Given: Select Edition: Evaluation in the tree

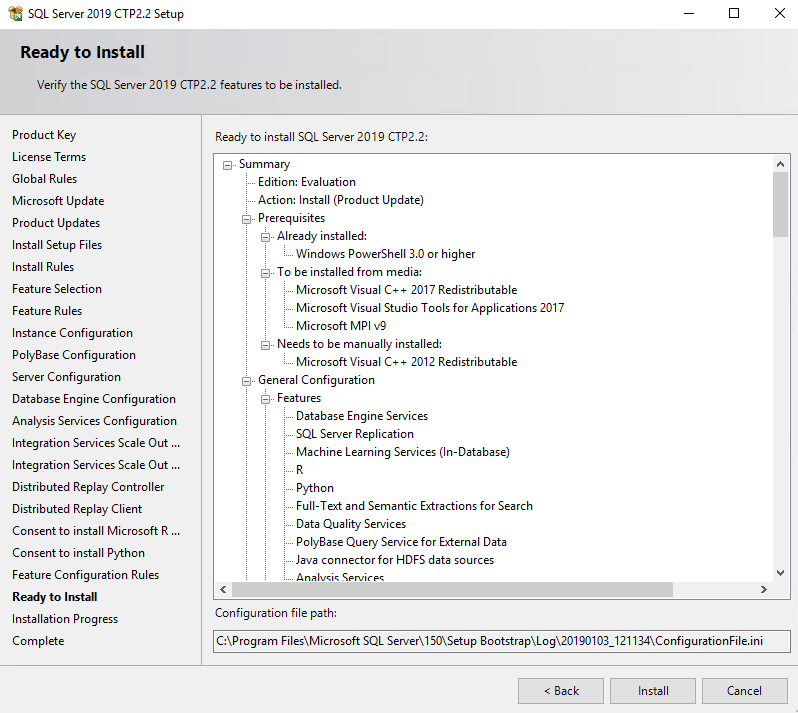Looking at the screenshot, I should click(x=306, y=182).
